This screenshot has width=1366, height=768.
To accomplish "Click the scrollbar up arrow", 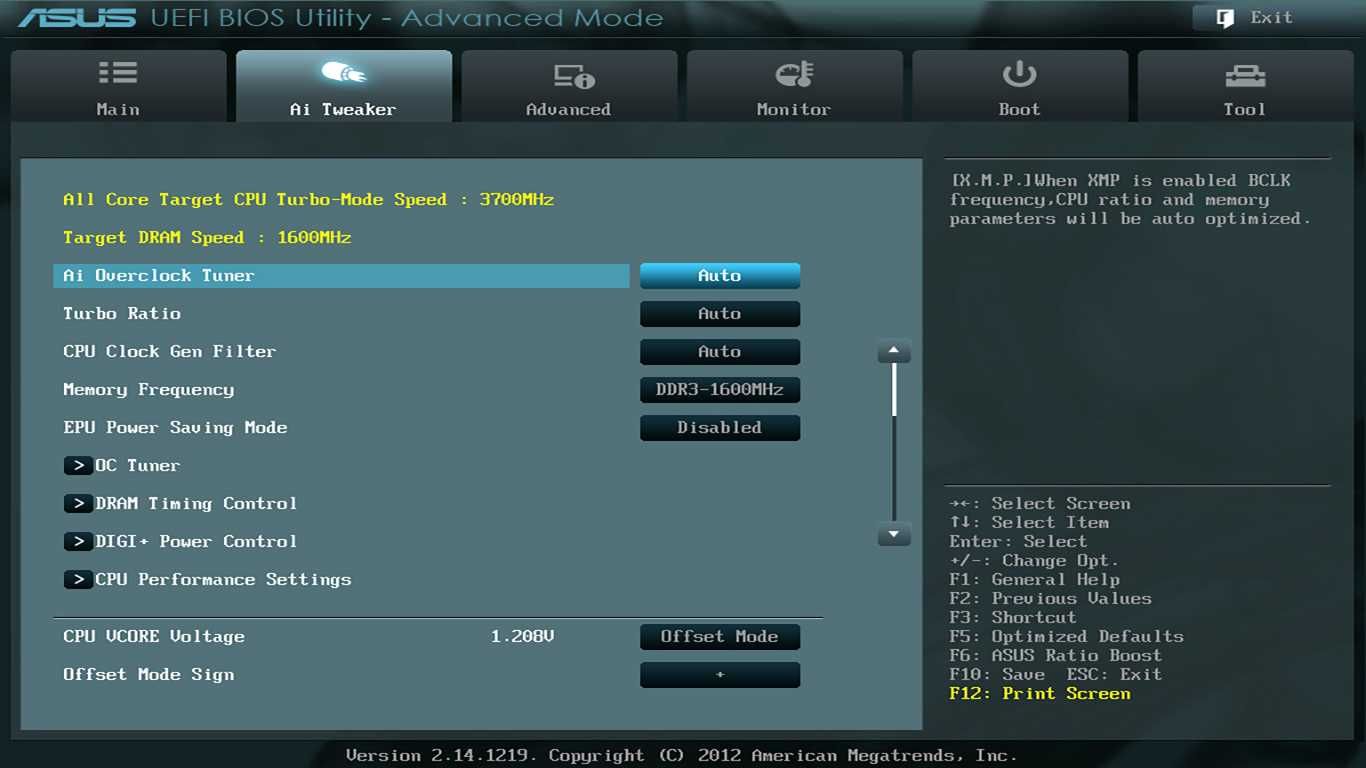I will [894, 352].
